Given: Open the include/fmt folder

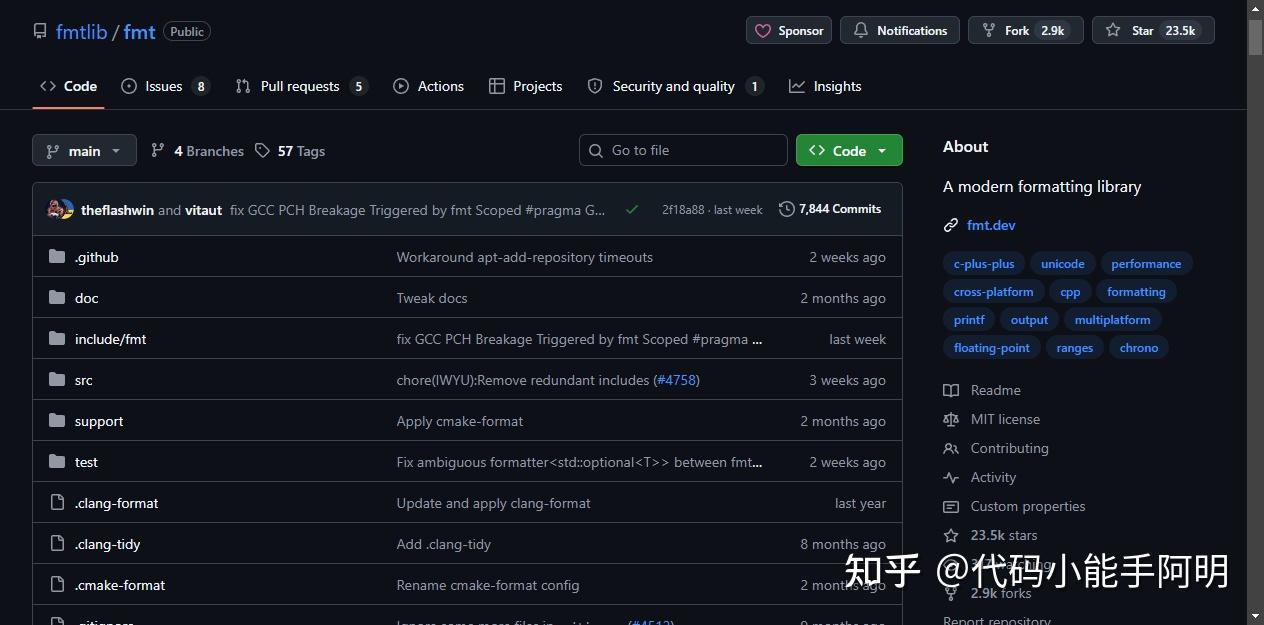Looking at the screenshot, I should pyautogui.click(x=111, y=339).
